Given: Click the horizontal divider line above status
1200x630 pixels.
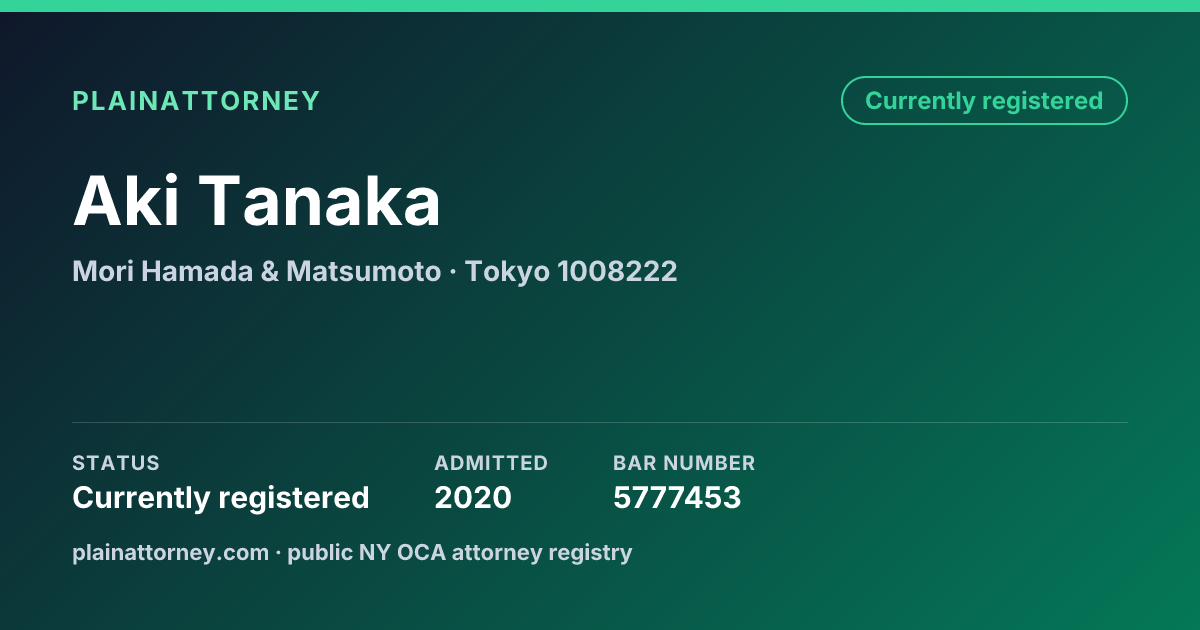Looking at the screenshot, I should pos(600,422).
